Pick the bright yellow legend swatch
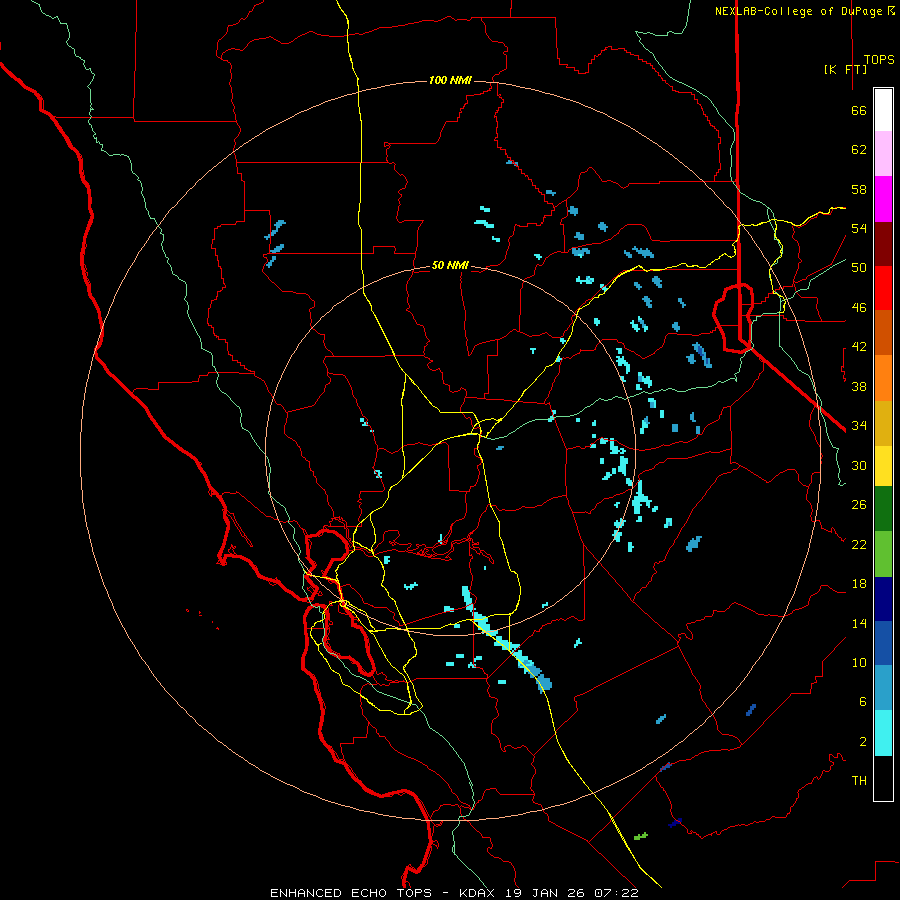The image size is (900, 900). click(883, 466)
